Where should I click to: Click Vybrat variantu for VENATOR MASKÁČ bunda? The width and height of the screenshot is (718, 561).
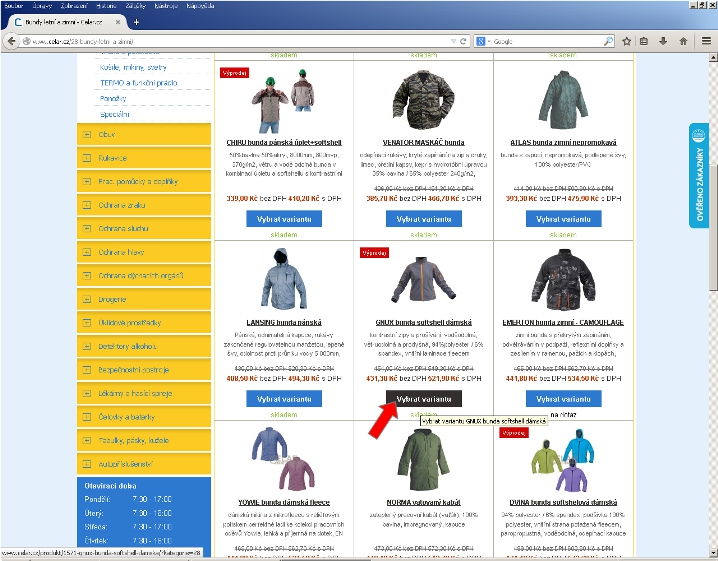click(424, 219)
